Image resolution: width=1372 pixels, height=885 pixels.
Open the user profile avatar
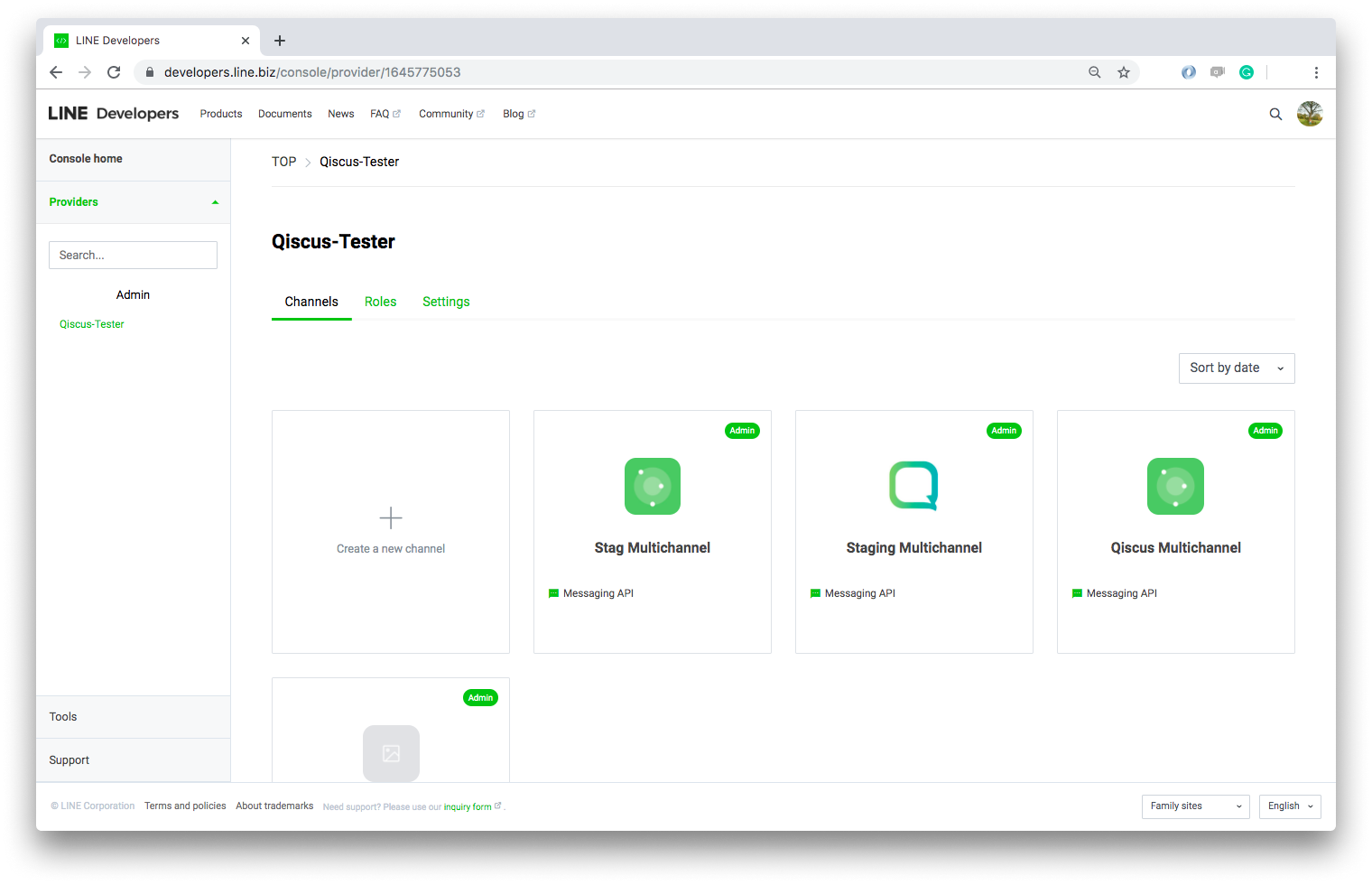(1310, 114)
